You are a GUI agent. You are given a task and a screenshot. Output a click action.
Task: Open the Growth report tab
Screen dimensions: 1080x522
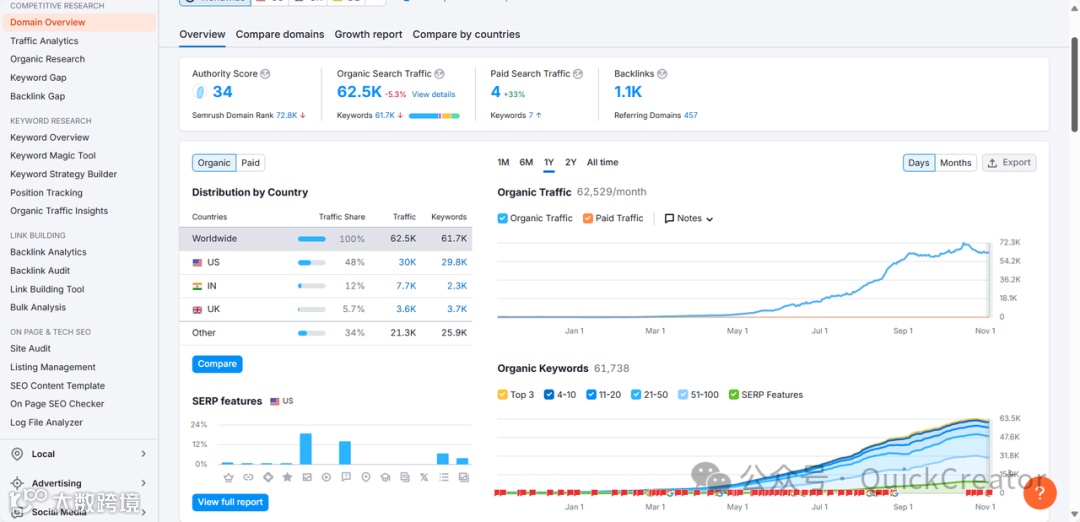click(x=368, y=34)
